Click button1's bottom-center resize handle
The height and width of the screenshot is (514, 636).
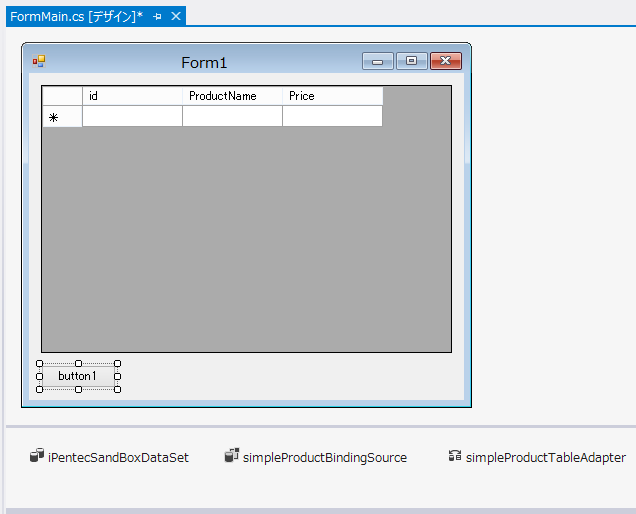point(79,389)
